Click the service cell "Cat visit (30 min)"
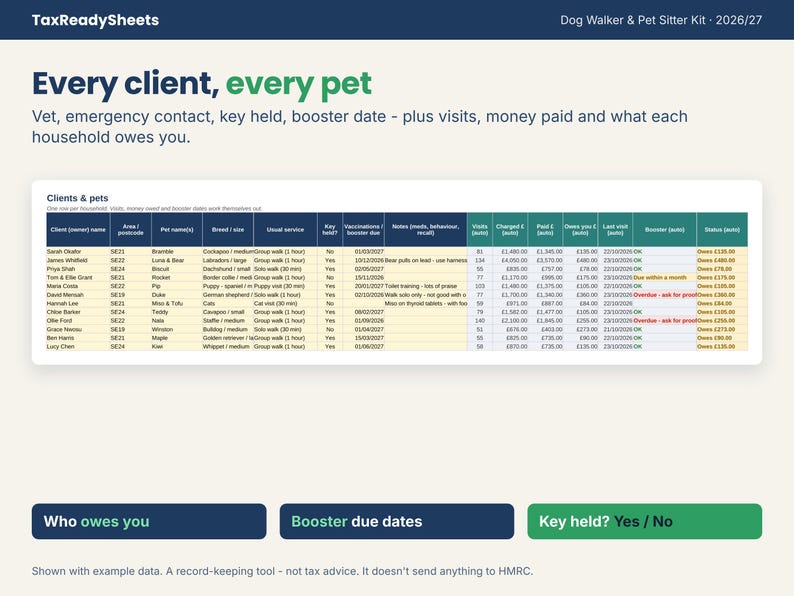Screen dimensions: 794x596 tap(285, 303)
